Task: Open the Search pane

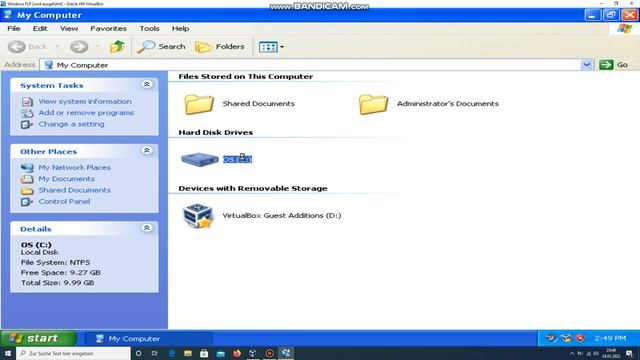Action: (161, 47)
